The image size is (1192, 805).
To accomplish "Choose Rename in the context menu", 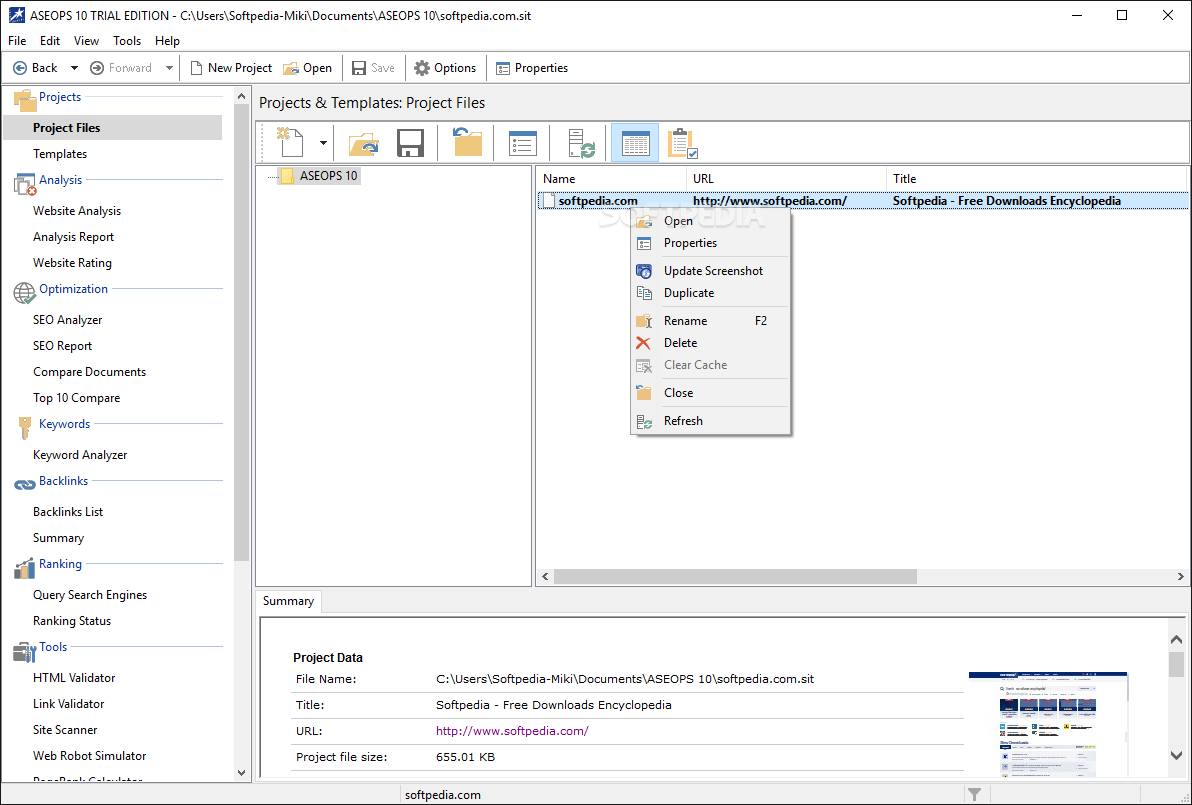I will pos(711,321).
